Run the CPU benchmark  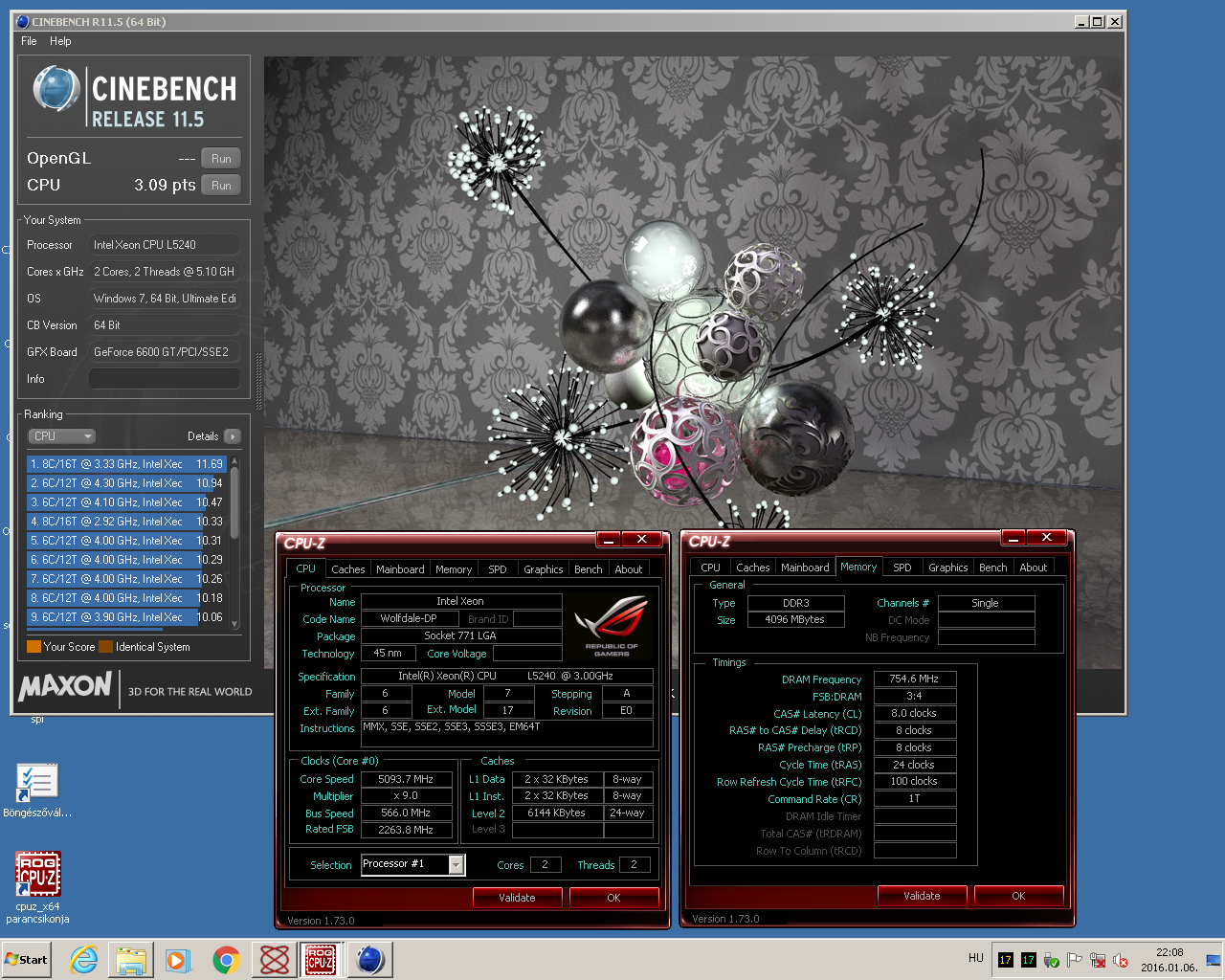pos(221,186)
